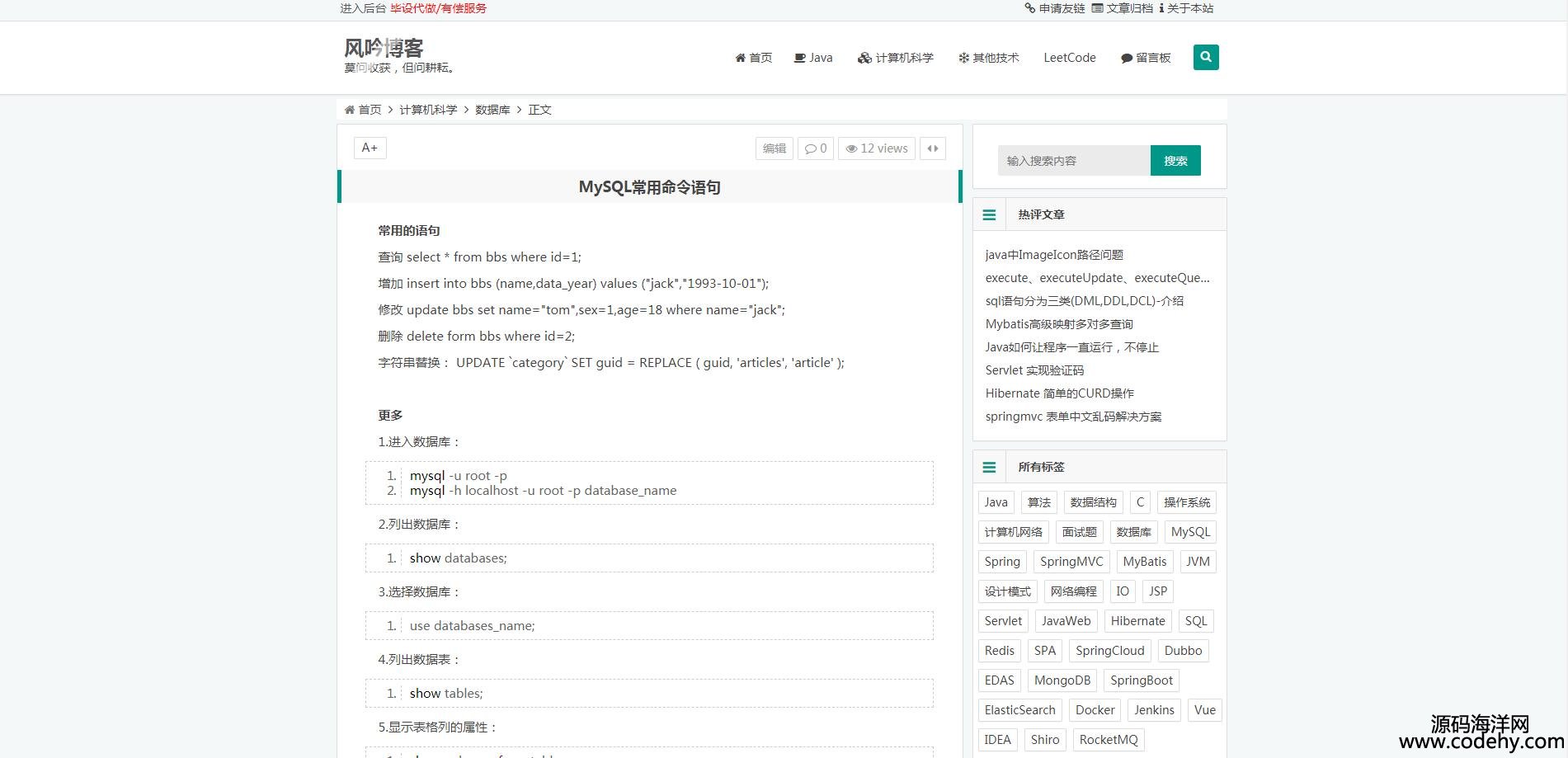Open the teal search icon in header

[1206, 57]
